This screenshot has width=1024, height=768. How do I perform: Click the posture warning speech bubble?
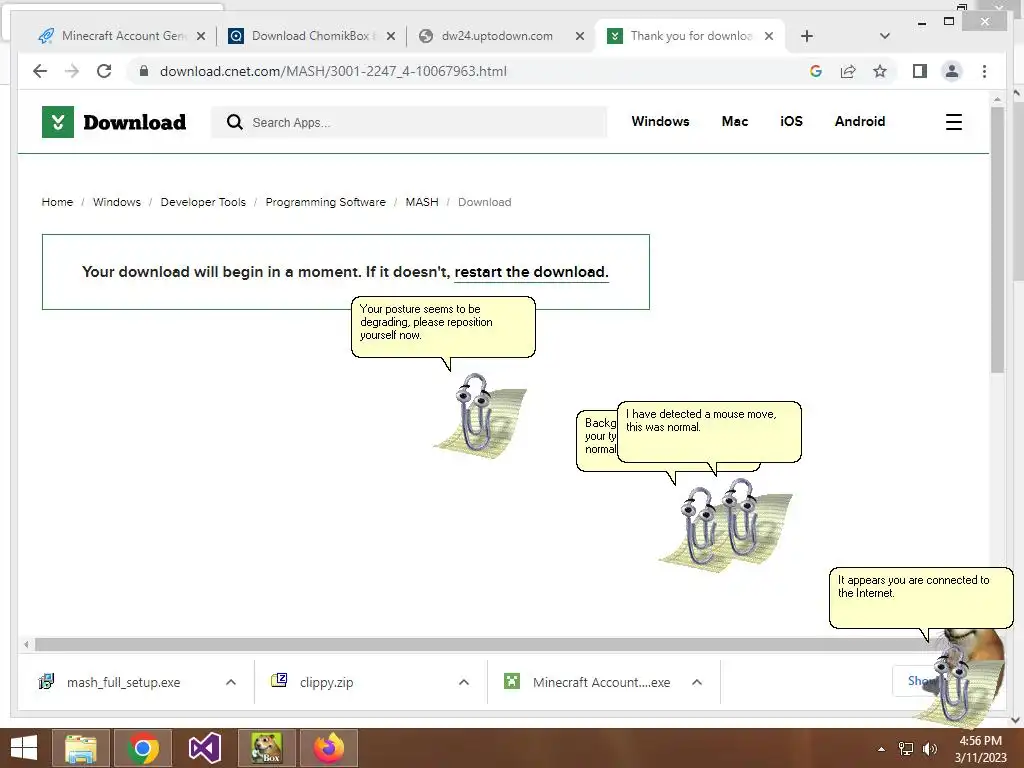click(x=443, y=327)
